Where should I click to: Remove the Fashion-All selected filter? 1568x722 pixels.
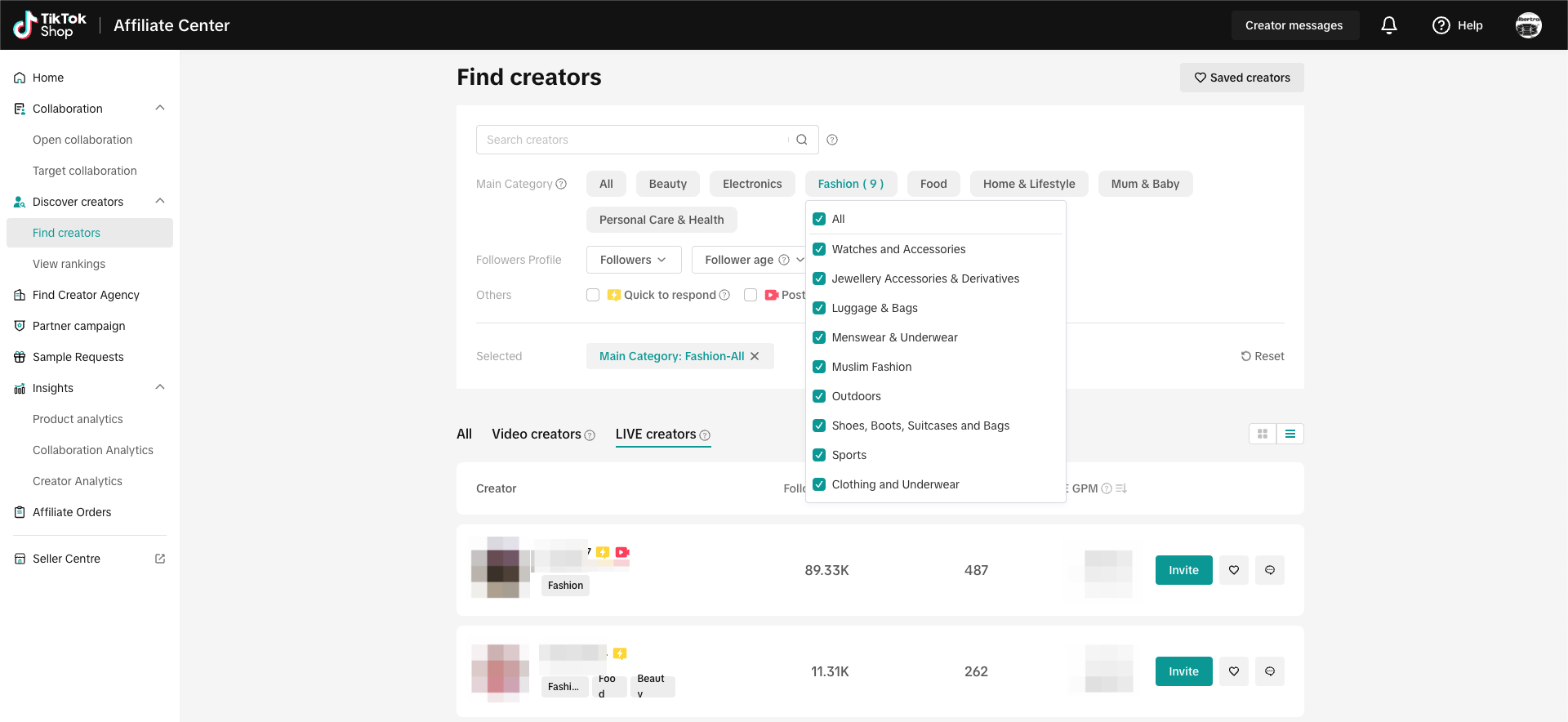(755, 356)
